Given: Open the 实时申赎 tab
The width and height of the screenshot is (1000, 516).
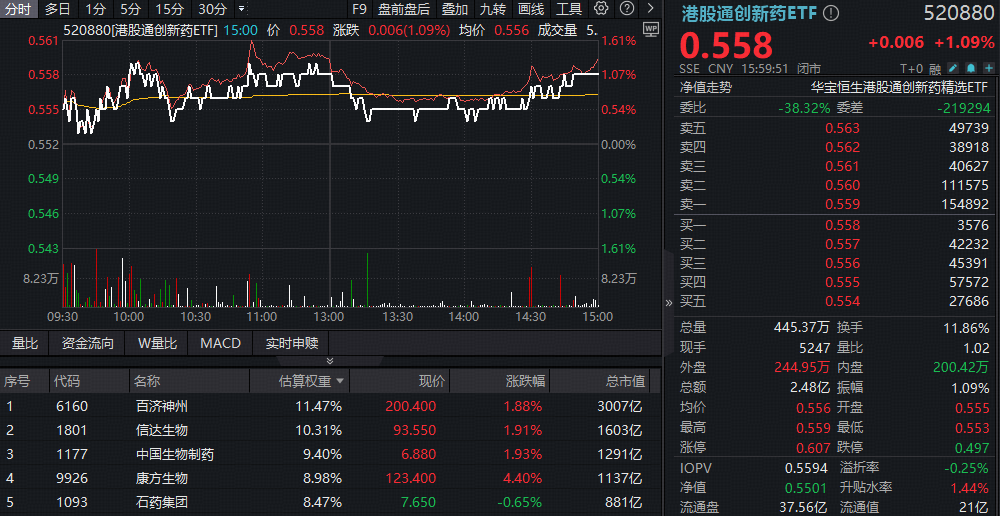Looking at the screenshot, I should point(292,343).
